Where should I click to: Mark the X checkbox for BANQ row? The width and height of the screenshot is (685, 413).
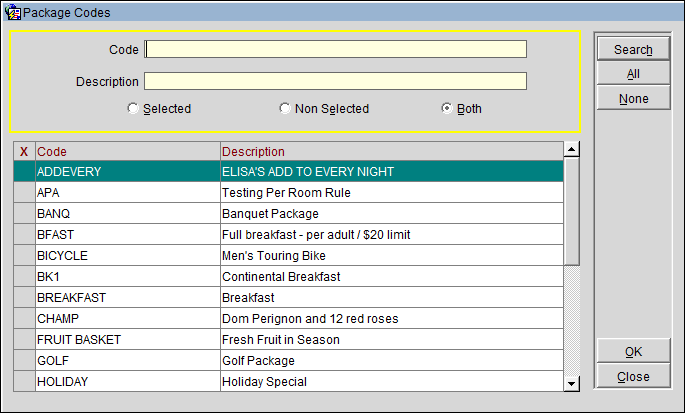[24, 214]
